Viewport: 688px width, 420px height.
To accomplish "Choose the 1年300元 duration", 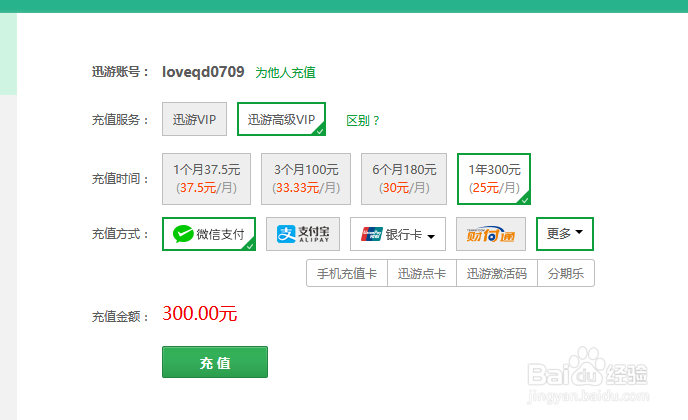I will (x=494, y=179).
